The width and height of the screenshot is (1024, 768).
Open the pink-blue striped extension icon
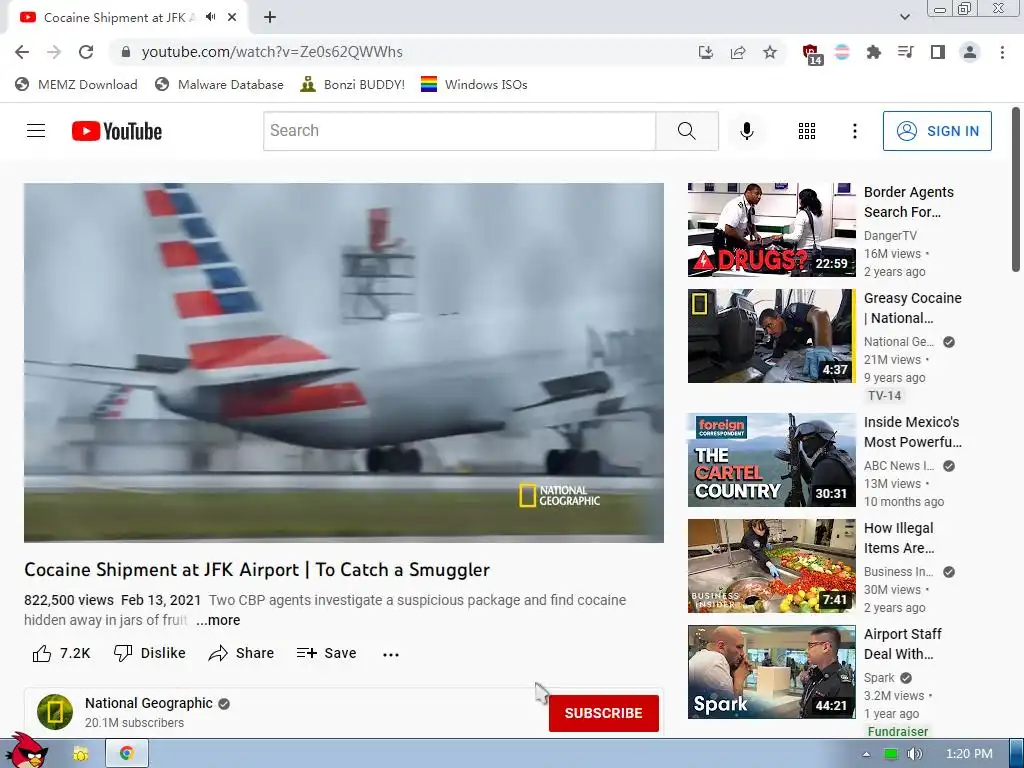click(842, 52)
